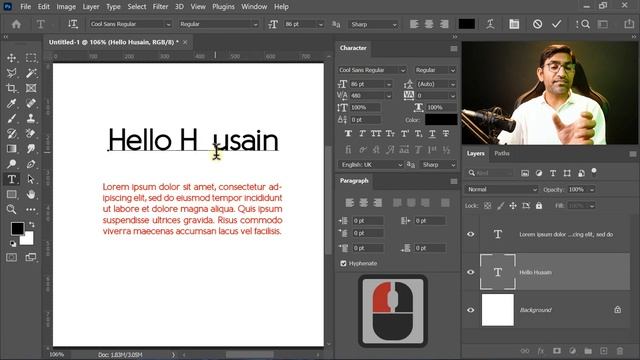Toggle the Hyphenate checkbox
Viewport: 640px width, 360px height.
click(x=343, y=263)
